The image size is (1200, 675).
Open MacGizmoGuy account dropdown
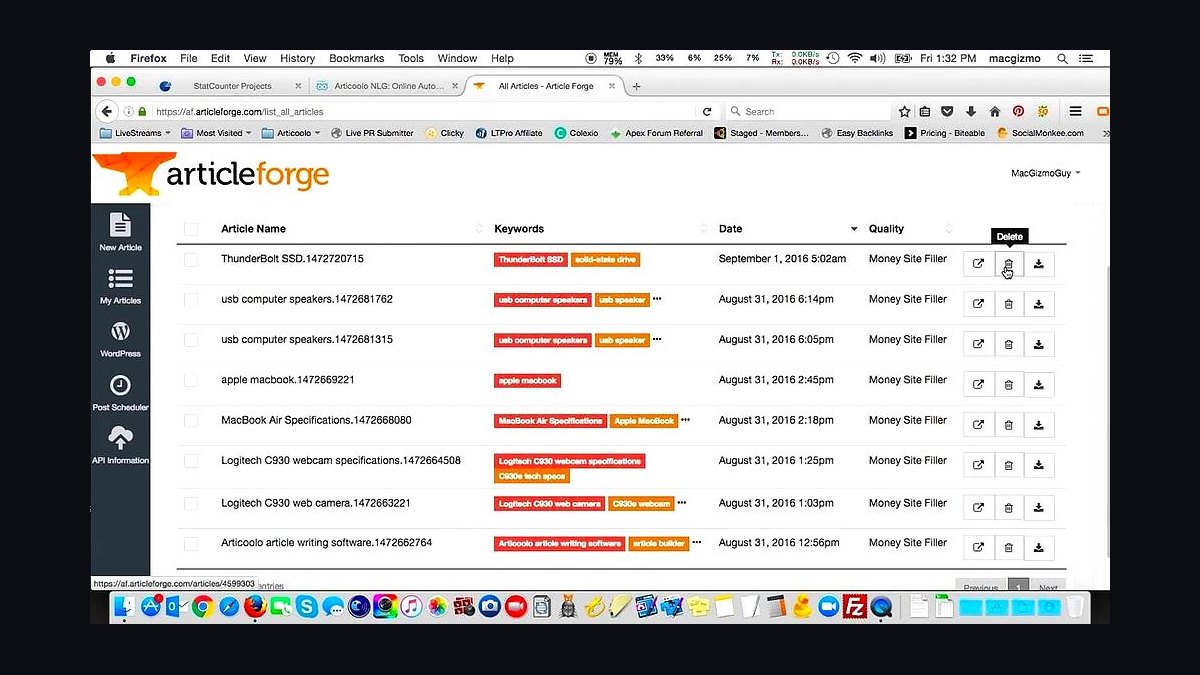click(x=1046, y=173)
